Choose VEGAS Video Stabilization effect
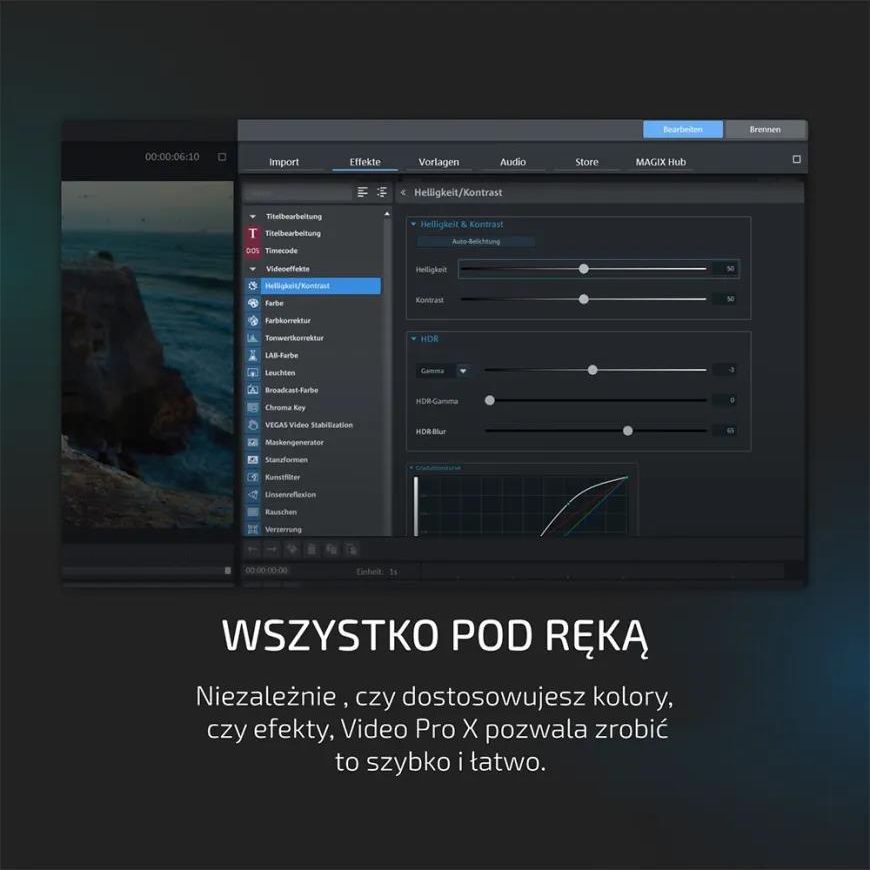This screenshot has width=870, height=870. [308, 425]
